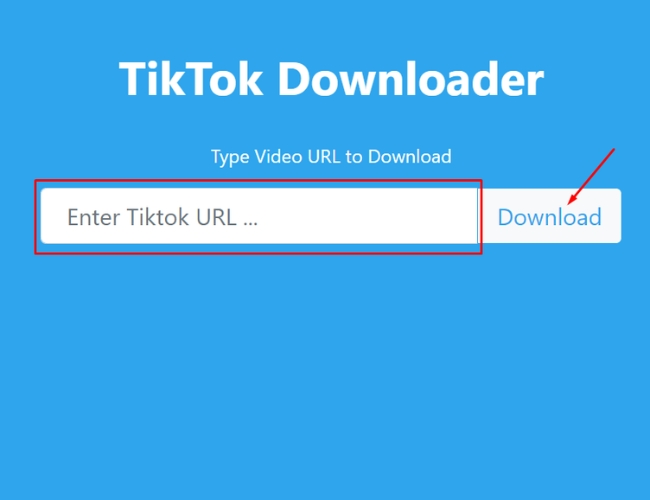Click the tail of the red arrow
The image size is (650, 500).
click(613, 150)
